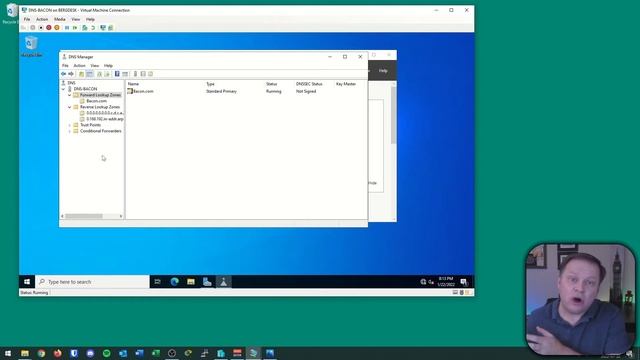
Task: Select Reverse Lookup Zones in the tree
Action: click(x=100, y=107)
